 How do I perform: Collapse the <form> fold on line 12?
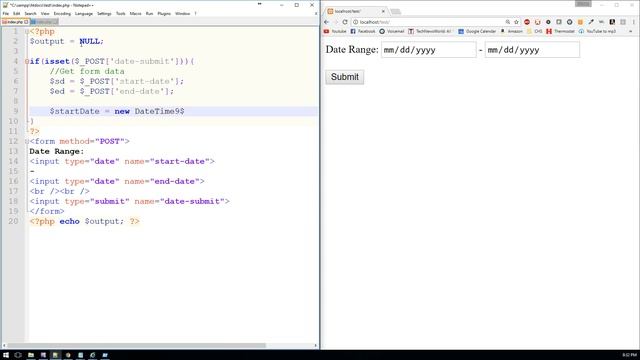pyautogui.click(x=27, y=141)
